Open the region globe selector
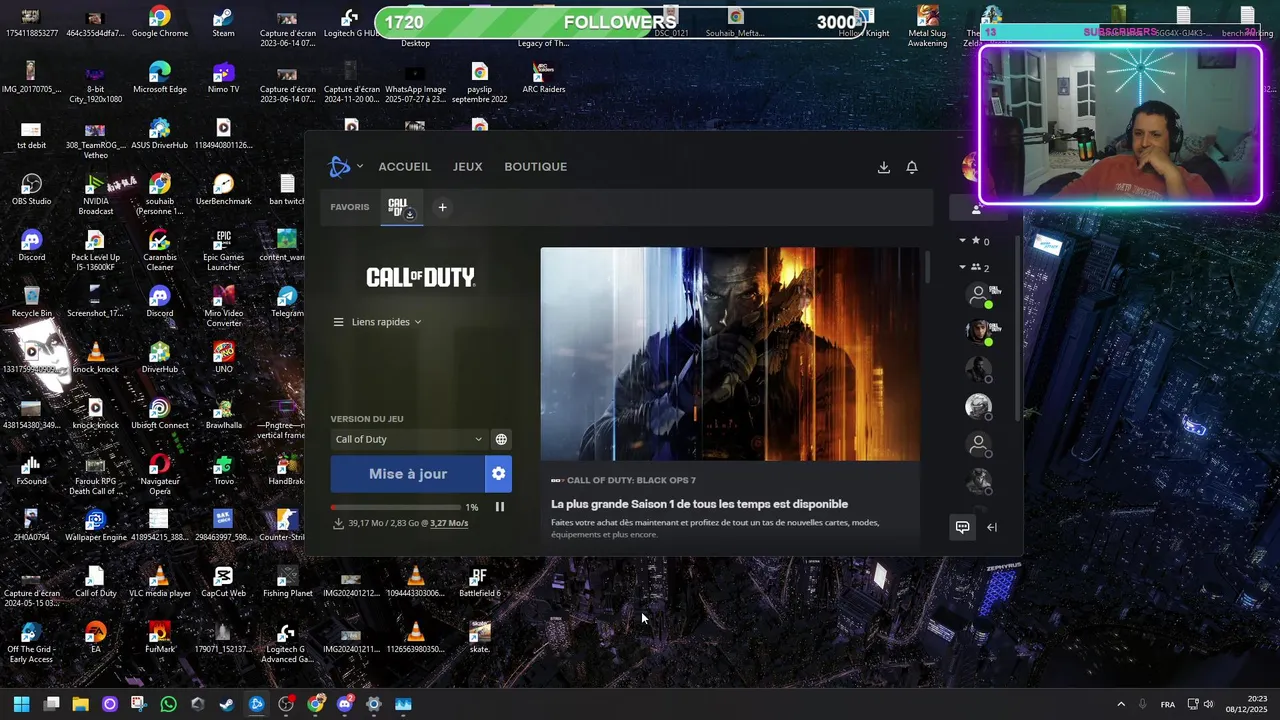The height and width of the screenshot is (720, 1280). (x=501, y=439)
